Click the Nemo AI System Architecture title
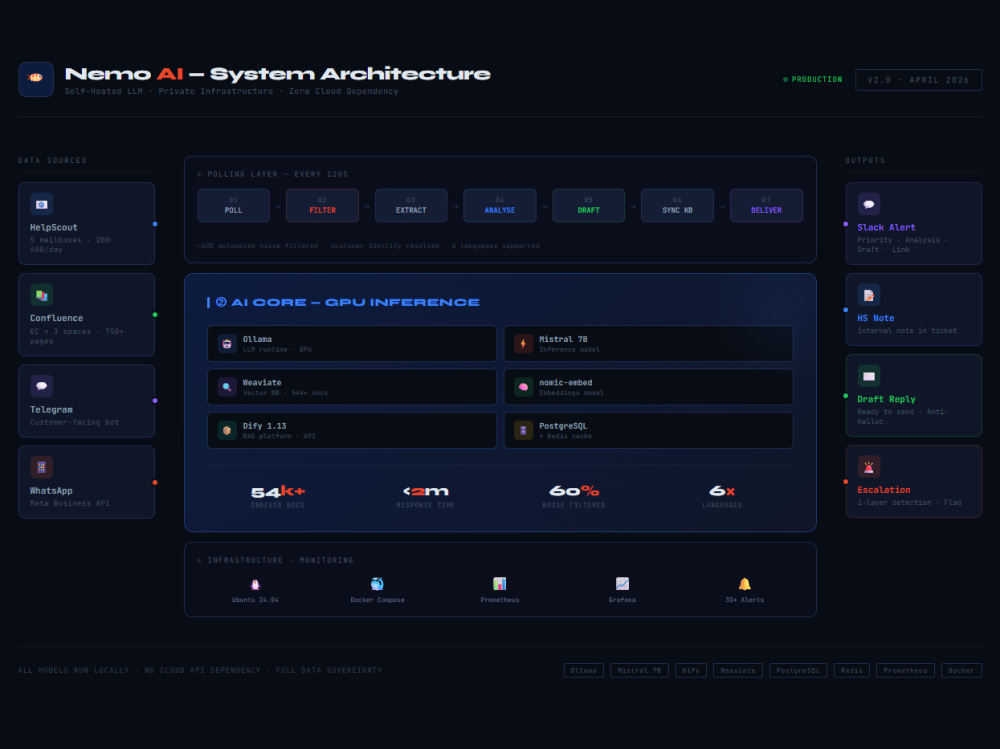This screenshot has width=1000, height=749. tap(277, 74)
